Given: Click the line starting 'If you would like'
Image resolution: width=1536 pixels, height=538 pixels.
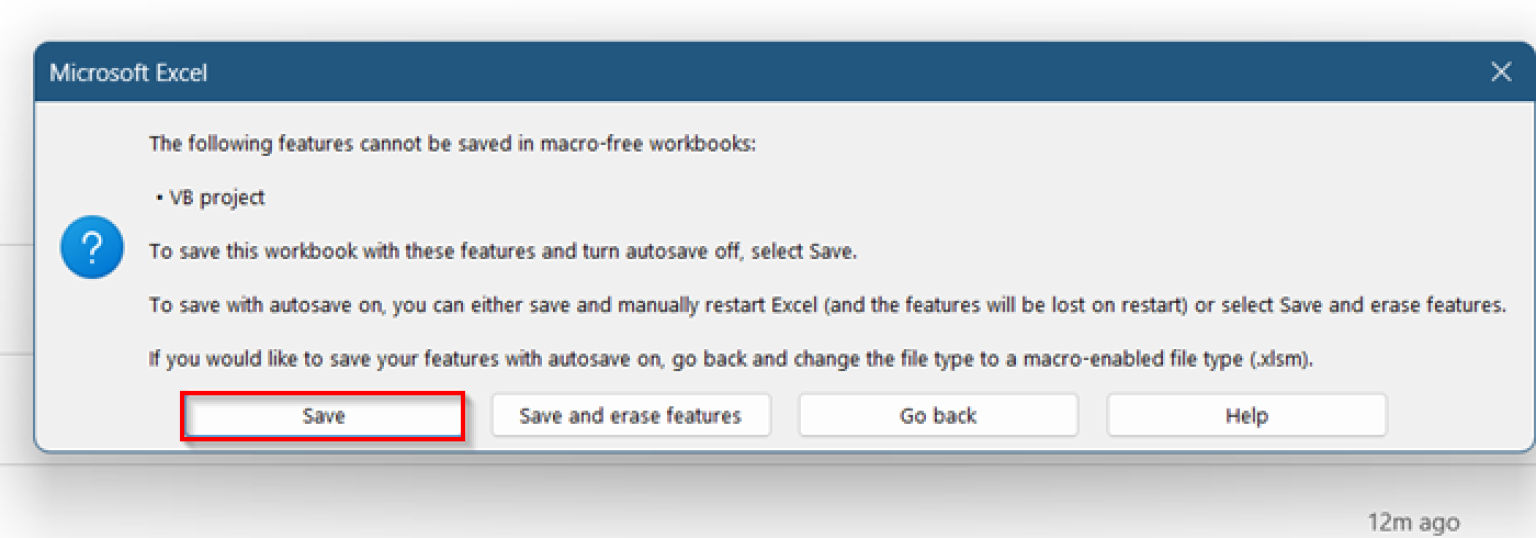Looking at the screenshot, I should (x=730, y=360).
